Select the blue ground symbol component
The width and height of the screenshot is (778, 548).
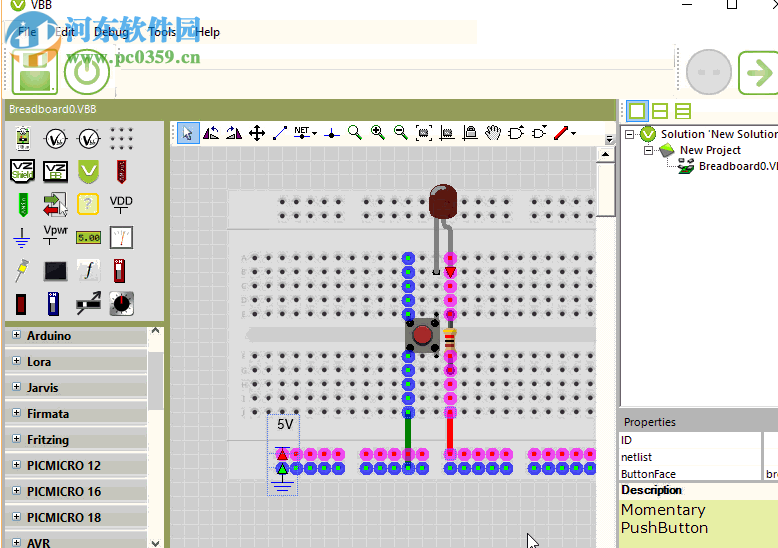click(x=22, y=238)
